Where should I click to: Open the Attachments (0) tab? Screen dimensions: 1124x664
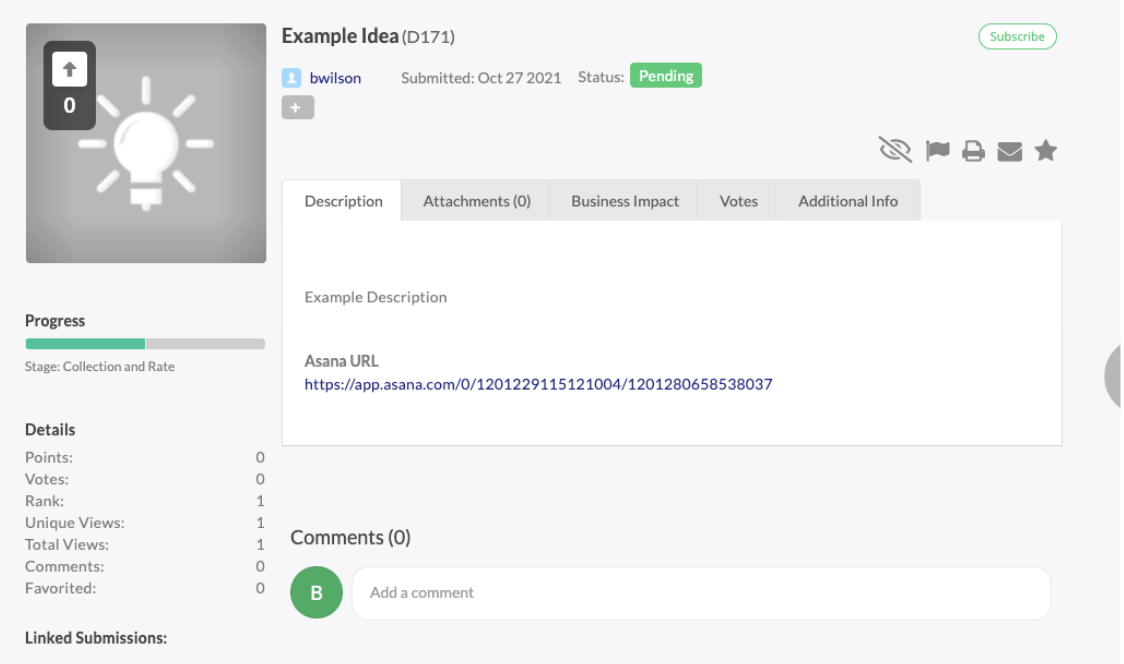[x=476, y=201]
